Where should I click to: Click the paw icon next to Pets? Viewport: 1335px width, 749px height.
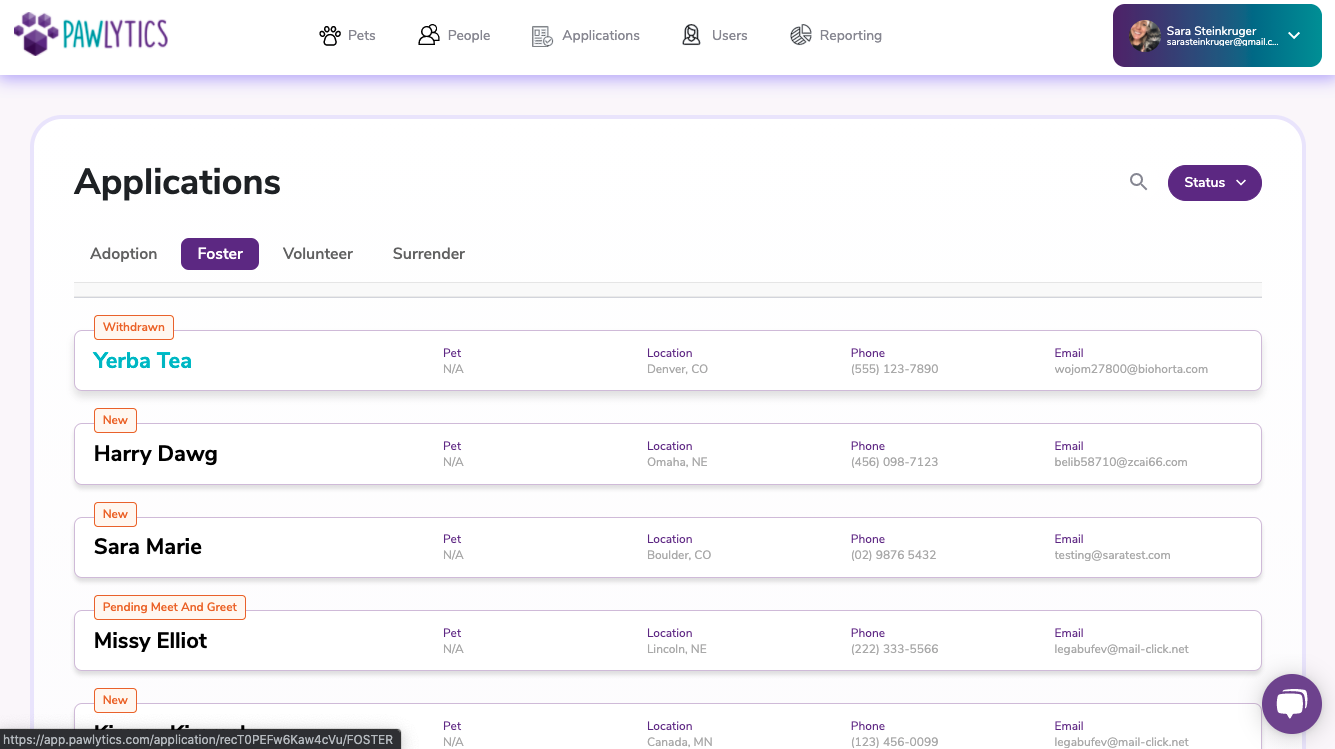(330, 36)
